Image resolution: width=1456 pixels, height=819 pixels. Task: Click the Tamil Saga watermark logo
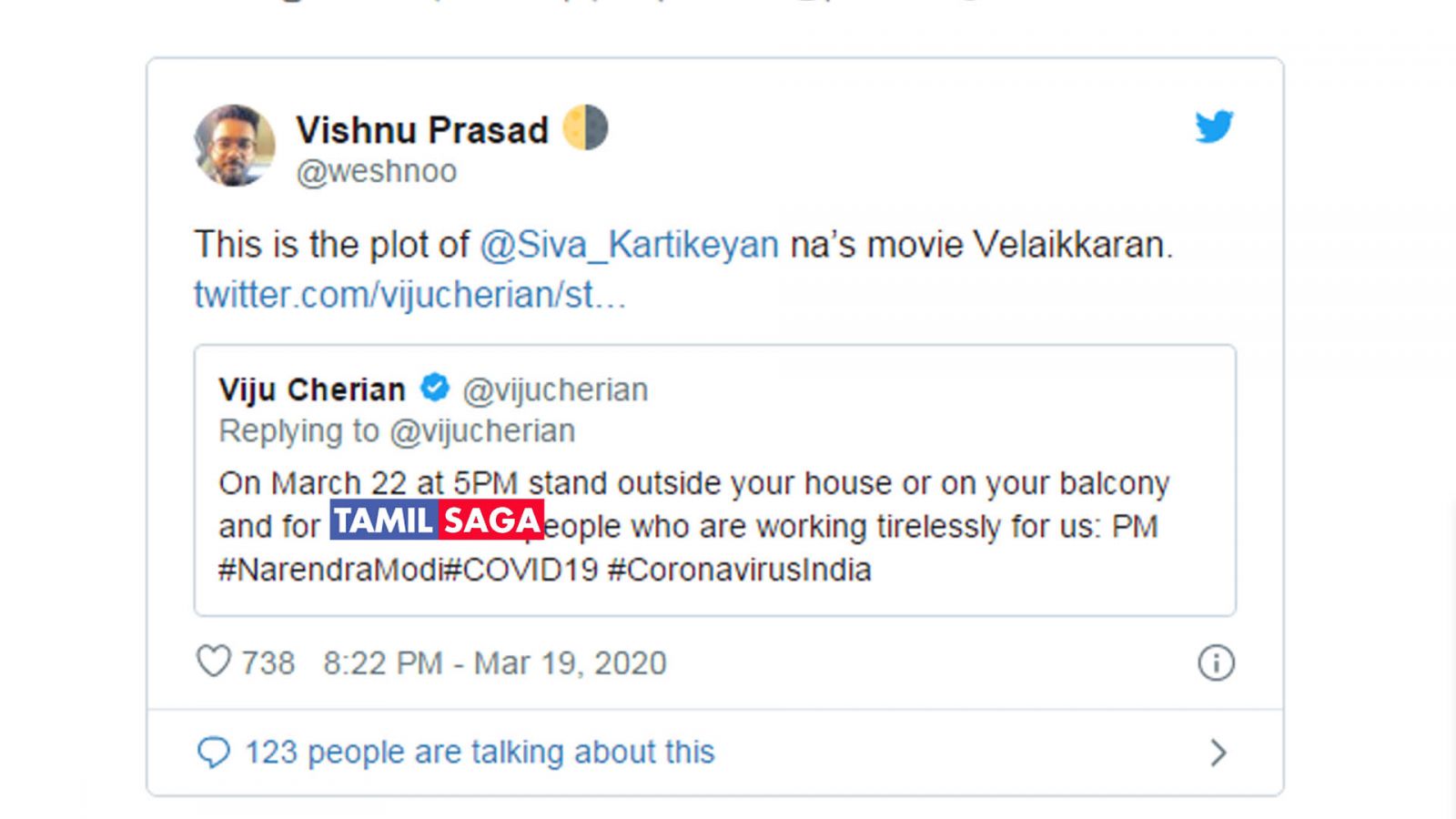(437, 521)
